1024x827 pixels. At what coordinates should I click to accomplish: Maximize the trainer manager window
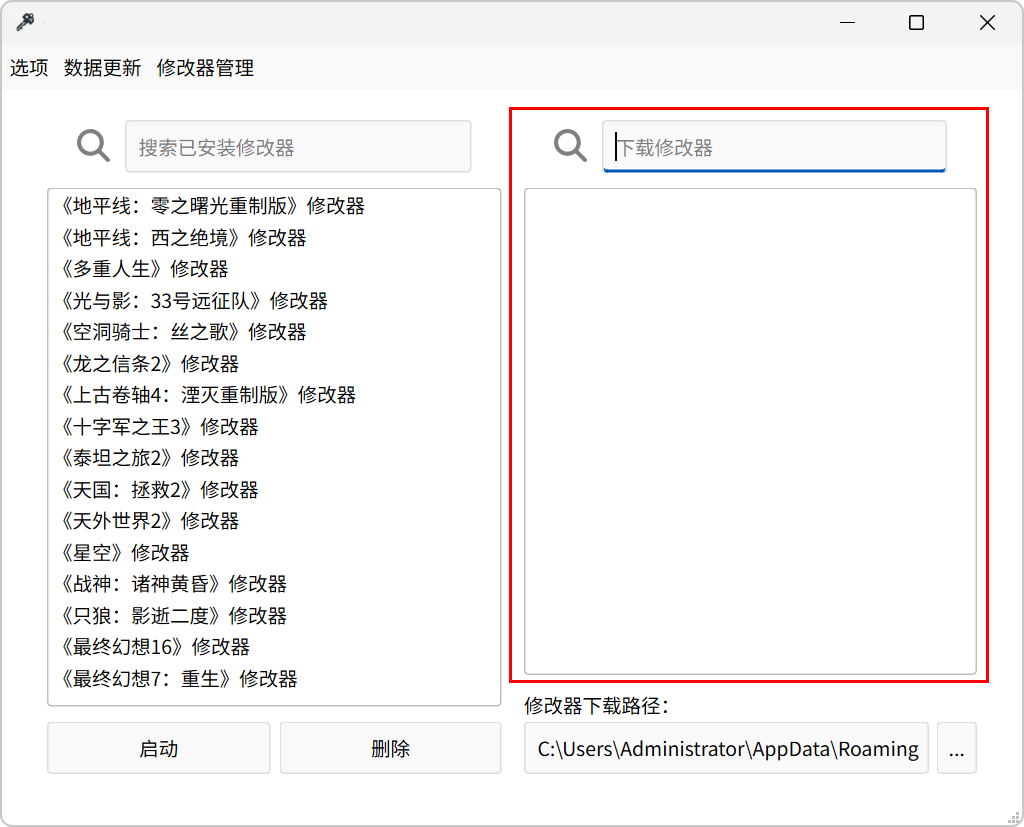[916, 23]
